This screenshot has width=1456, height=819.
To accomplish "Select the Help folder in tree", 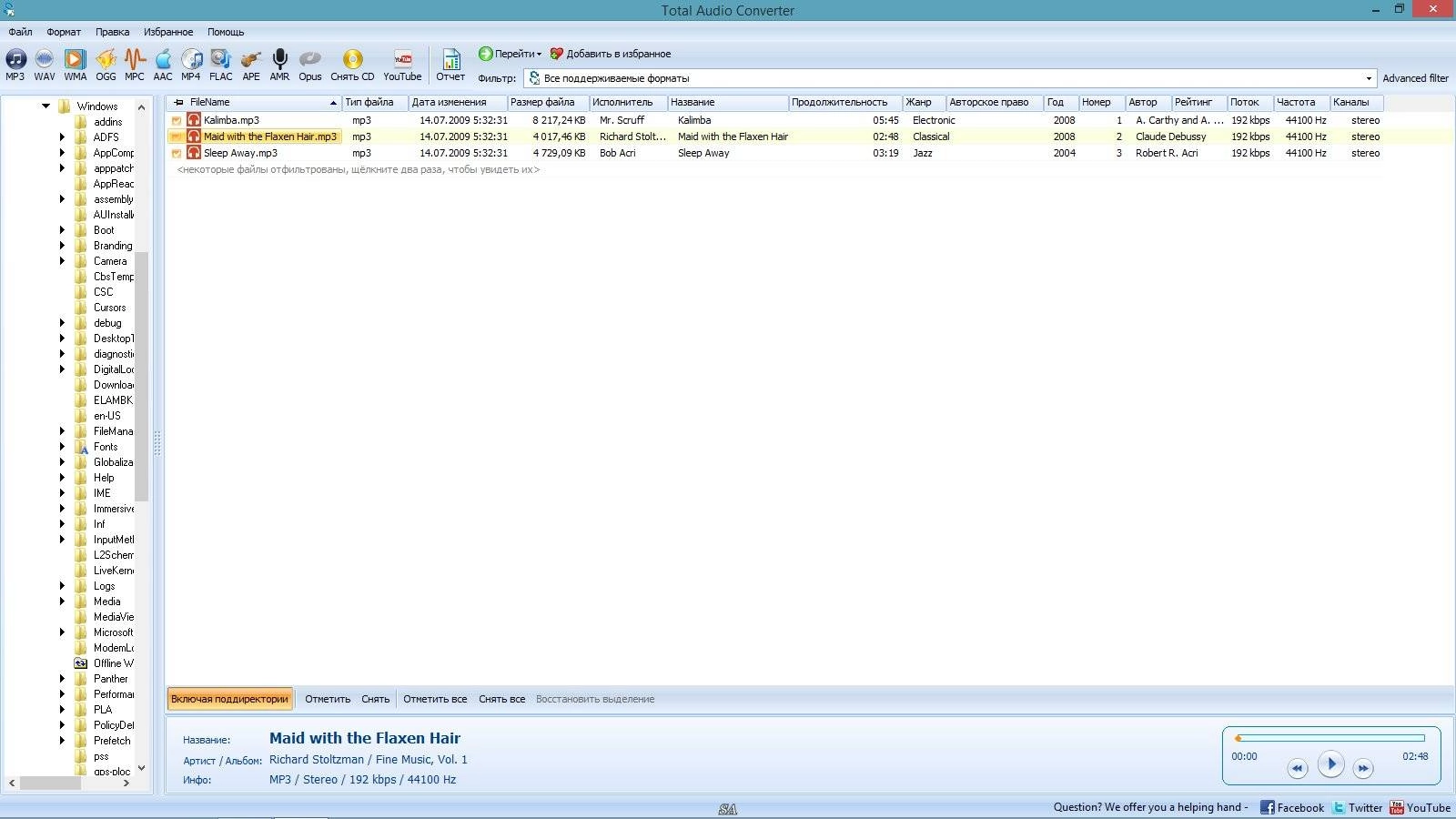I will pyautogui.click(x=104, y=478).
